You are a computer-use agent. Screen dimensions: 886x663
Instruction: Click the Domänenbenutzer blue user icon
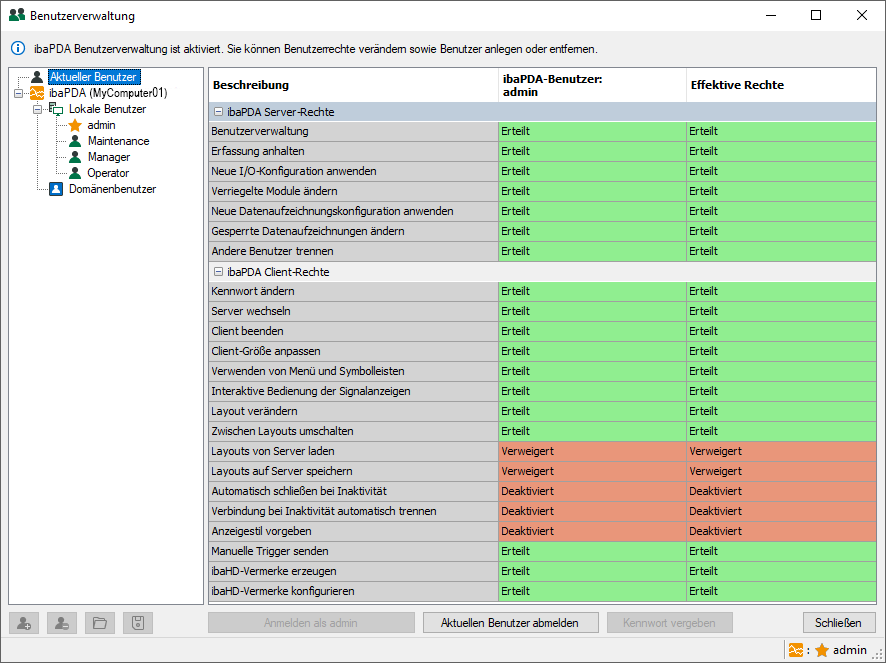(56, 189)
